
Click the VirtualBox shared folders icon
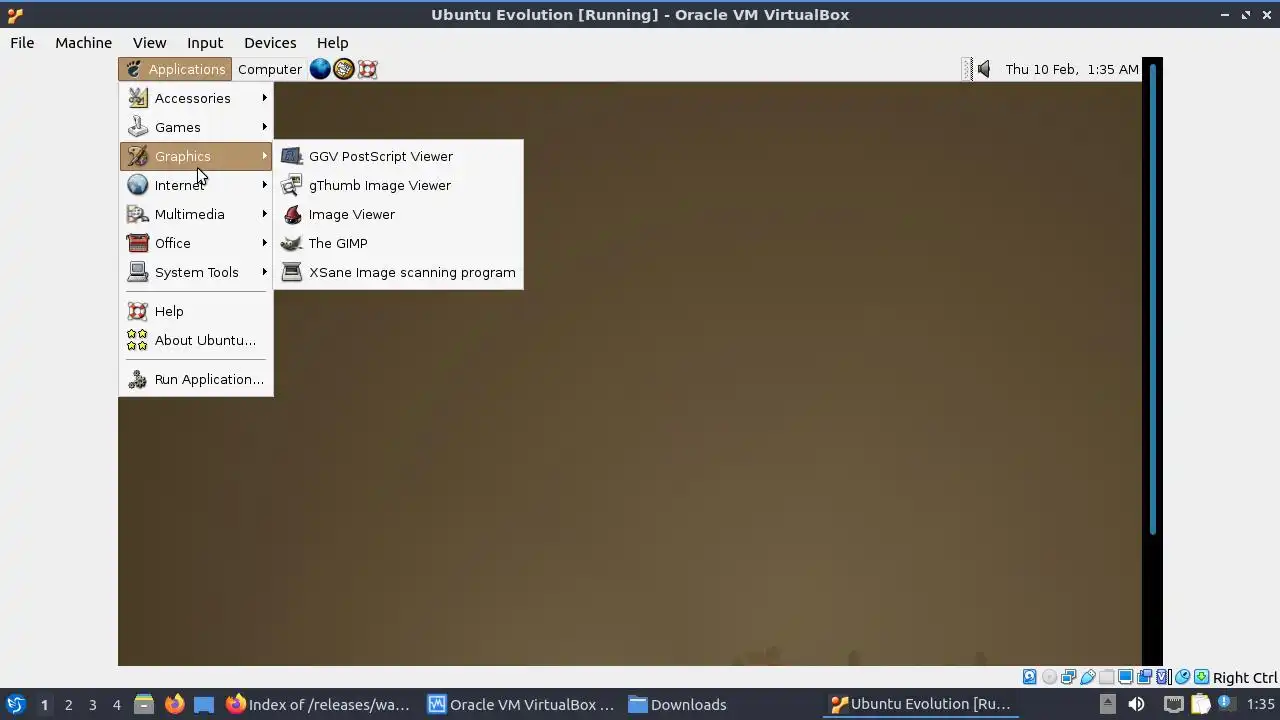[x=1106, y=677]
